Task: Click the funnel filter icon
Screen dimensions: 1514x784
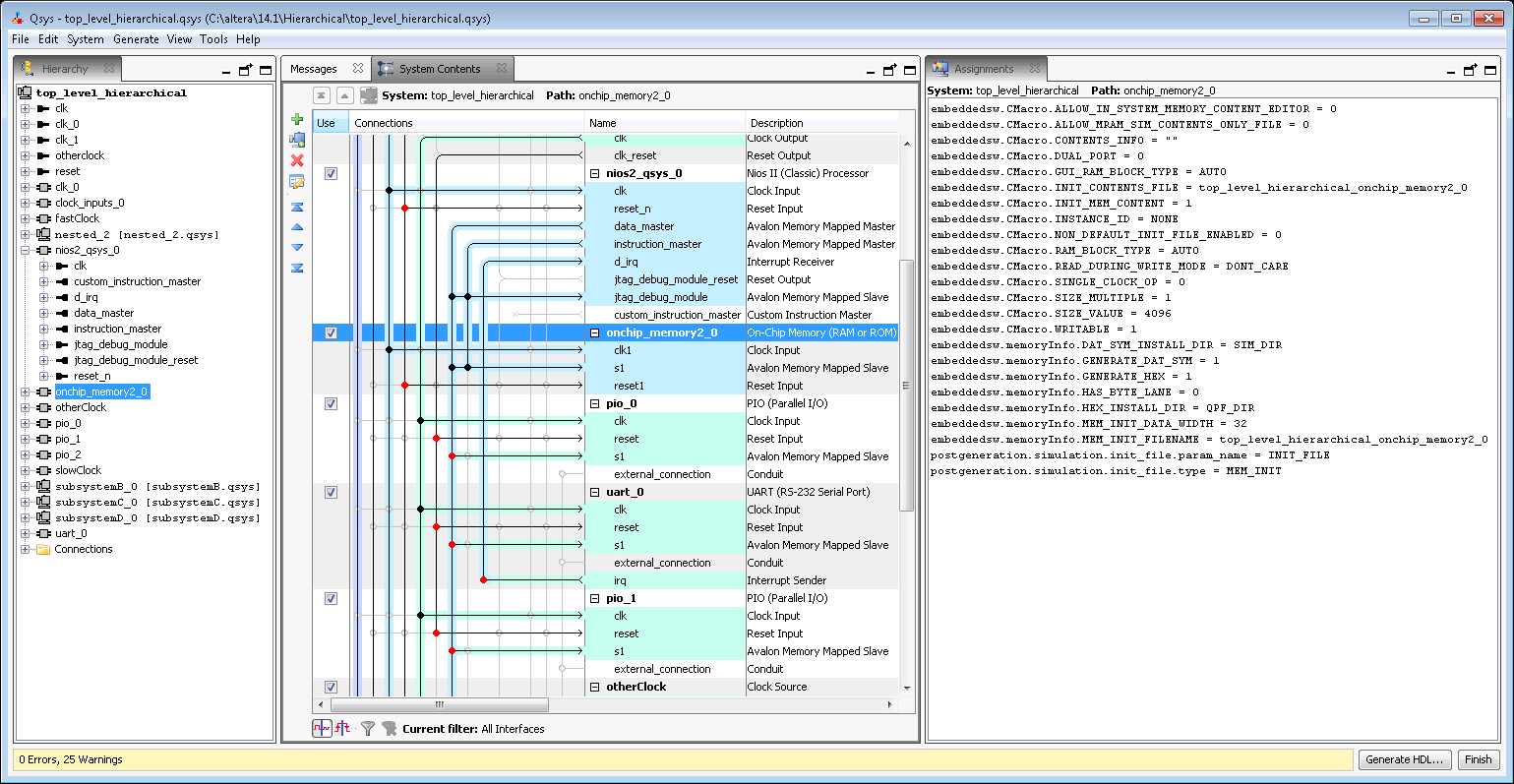Action: [368, 729]
